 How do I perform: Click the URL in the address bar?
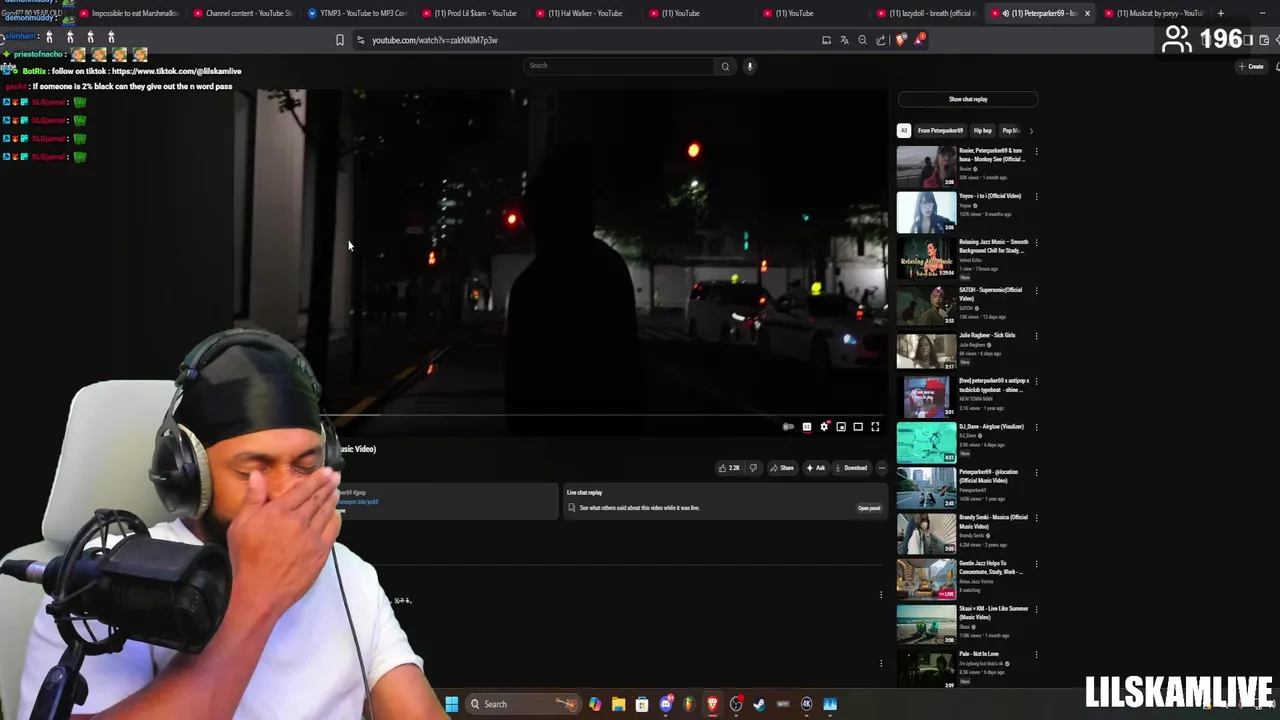[435, 40]
